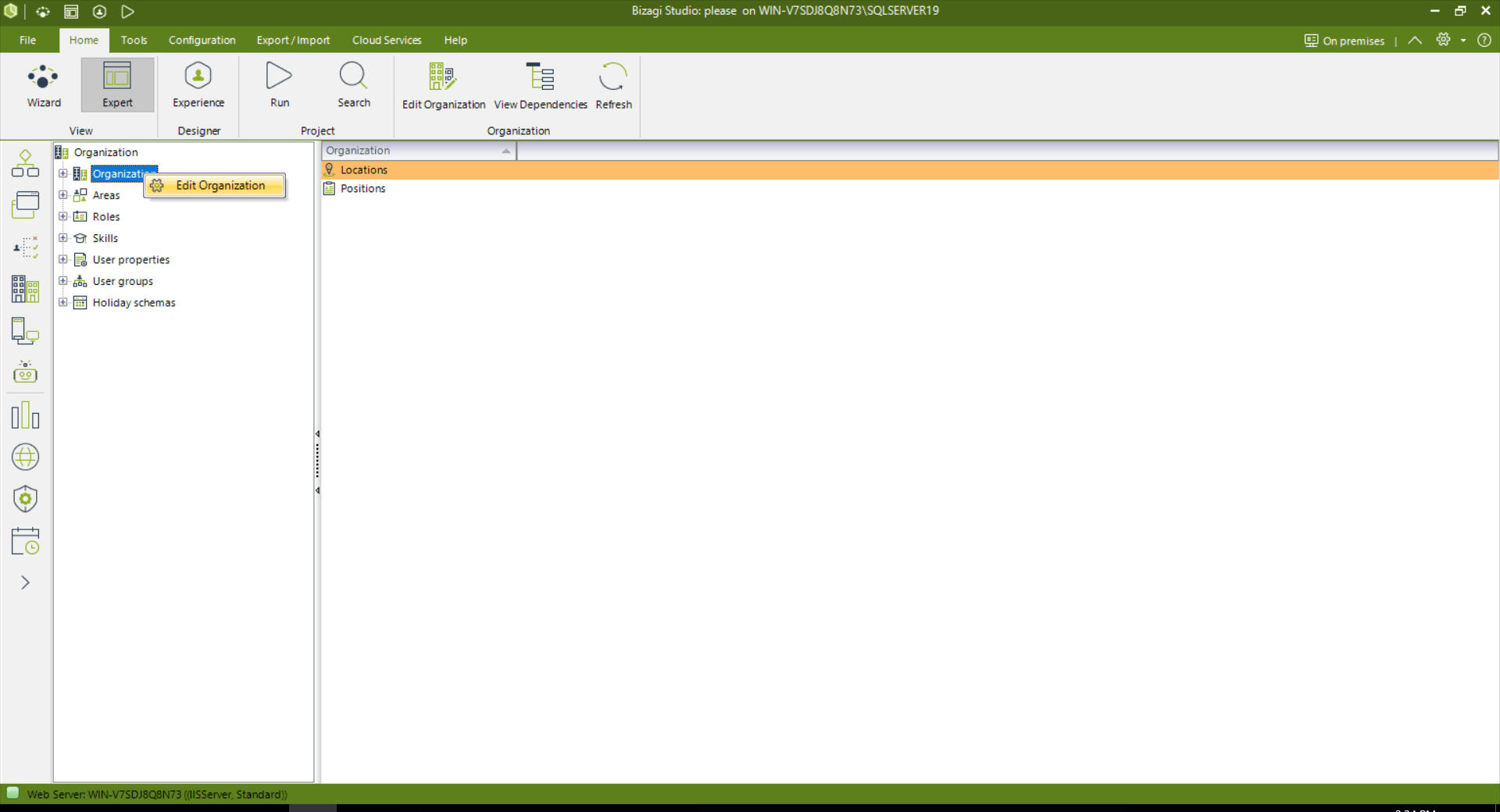Click Edit Organization in the ribbon
Image resolution: width=1500 pixels, height=812 pixels.
pos(444,86)
